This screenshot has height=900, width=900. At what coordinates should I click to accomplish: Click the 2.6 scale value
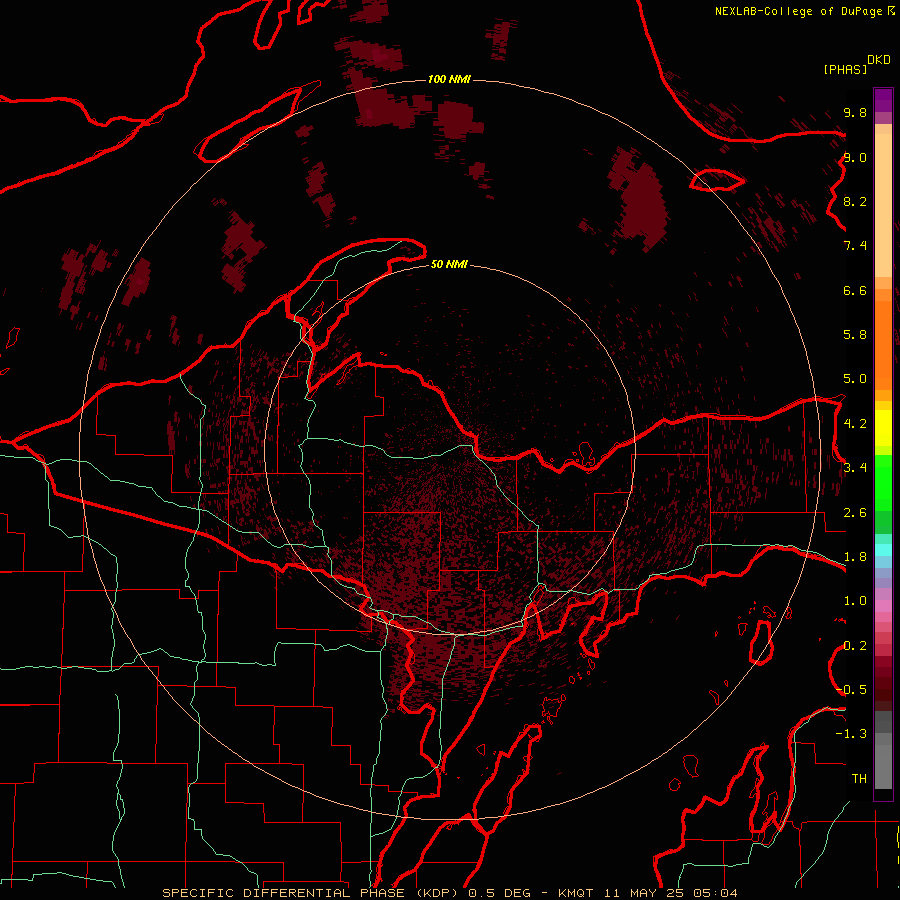(x=855, y=513)
